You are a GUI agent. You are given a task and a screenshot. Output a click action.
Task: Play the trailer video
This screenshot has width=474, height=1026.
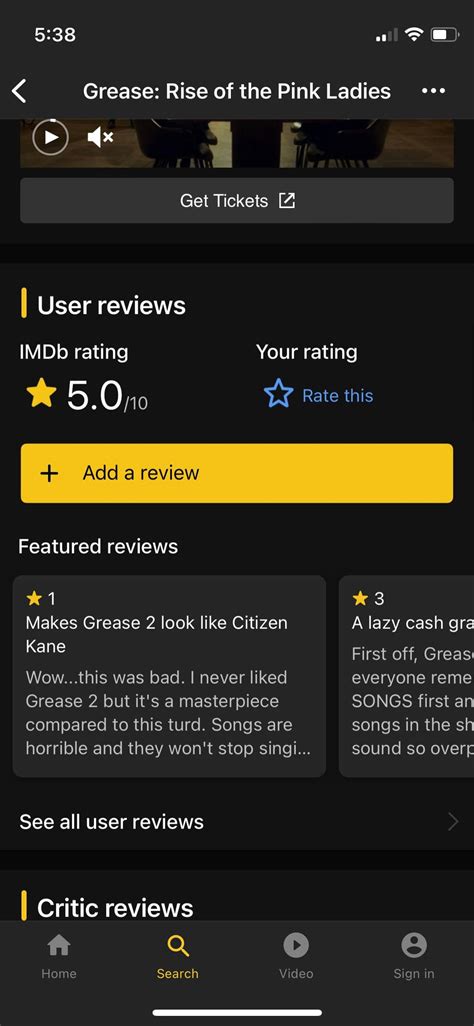[x=50, y=137]
